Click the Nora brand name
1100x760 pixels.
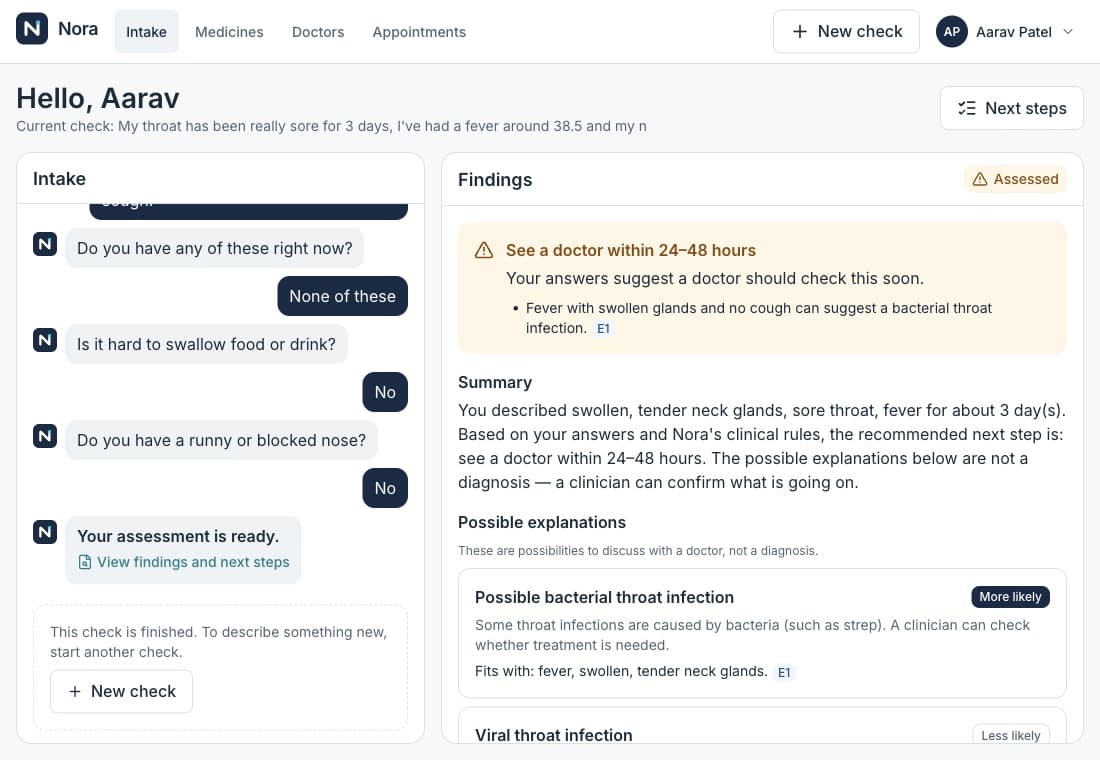(78, 29)
